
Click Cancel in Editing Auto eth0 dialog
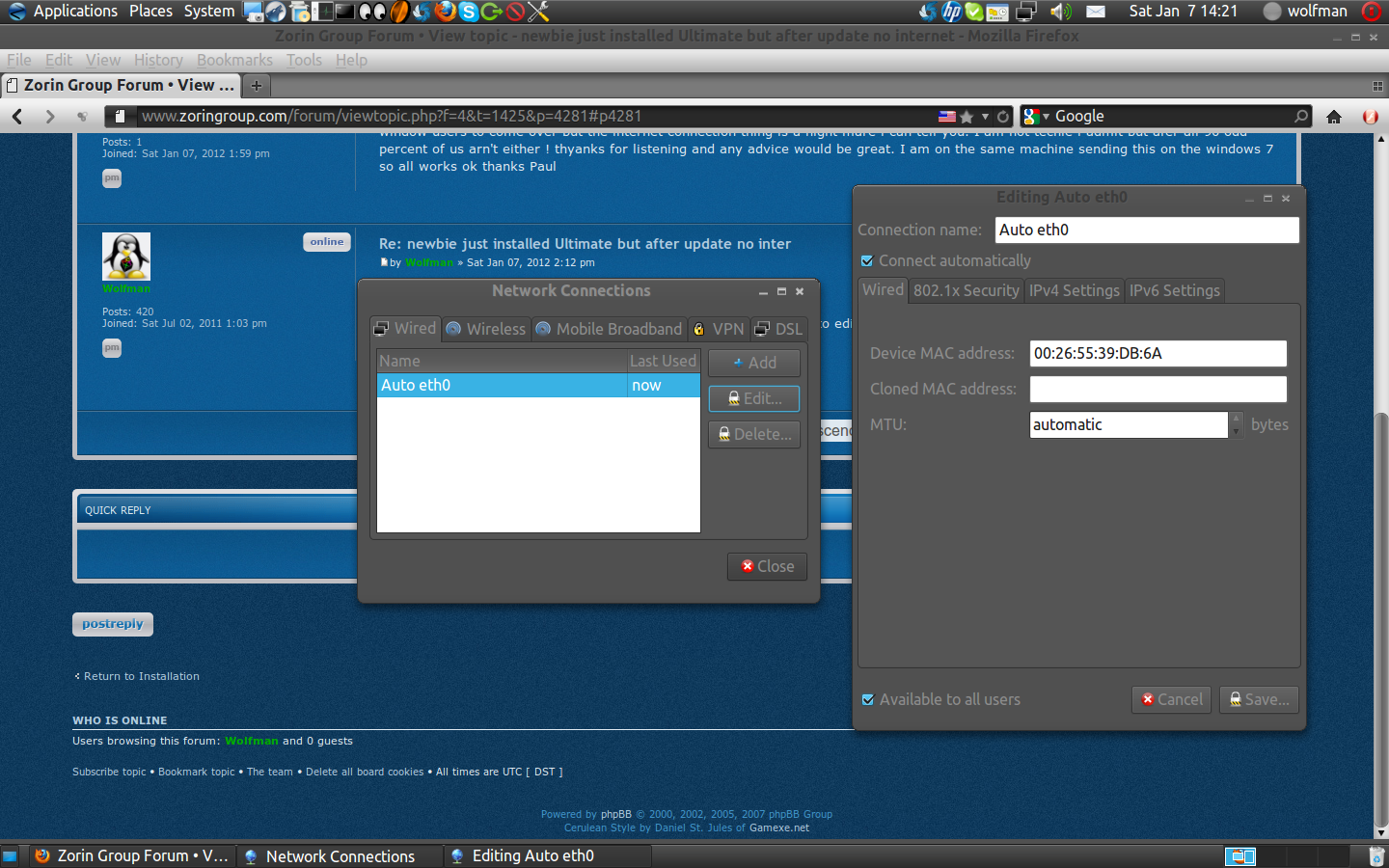click(1171, 699)
